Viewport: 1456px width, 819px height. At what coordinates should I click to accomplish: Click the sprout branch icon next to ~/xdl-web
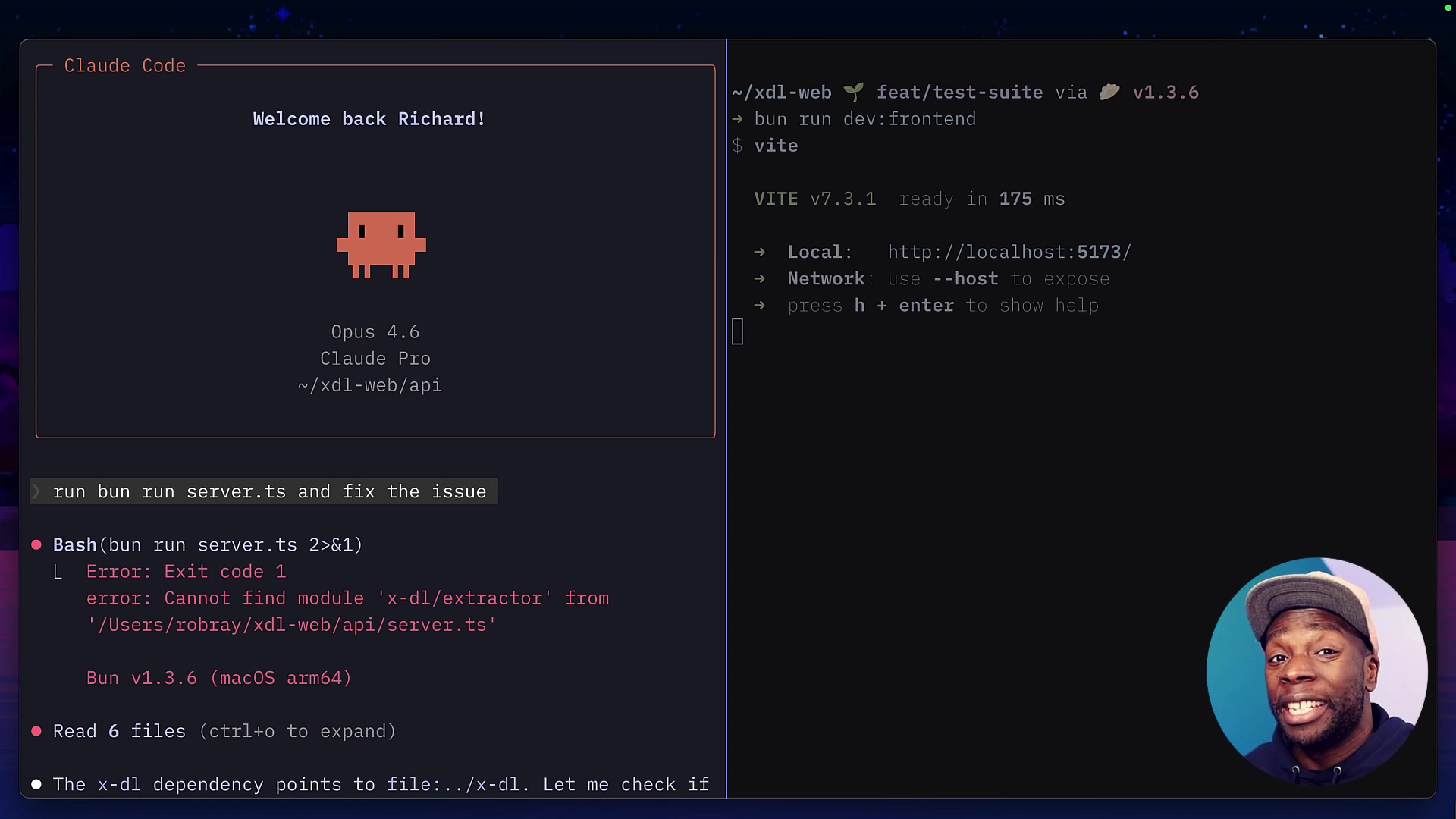(x=855, y=92)
